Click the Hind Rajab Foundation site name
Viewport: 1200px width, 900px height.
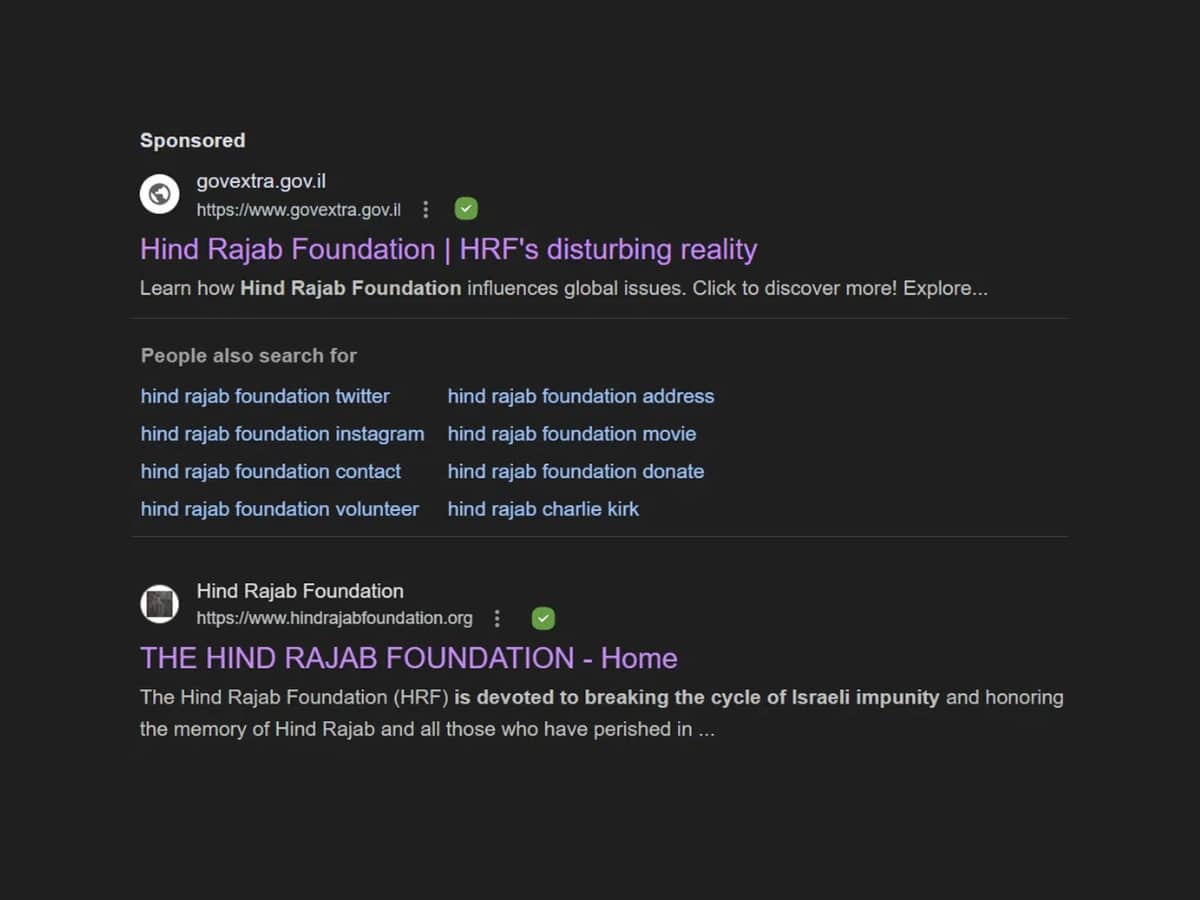(299, 590)
